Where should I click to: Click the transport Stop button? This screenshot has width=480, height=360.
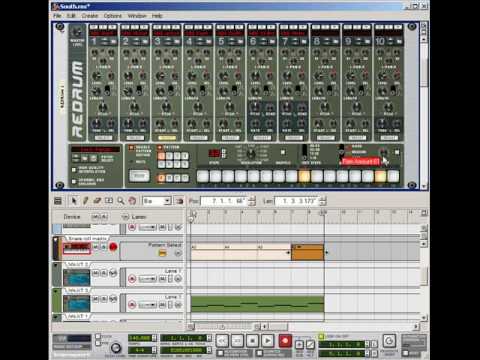click(x=252, y=341)
